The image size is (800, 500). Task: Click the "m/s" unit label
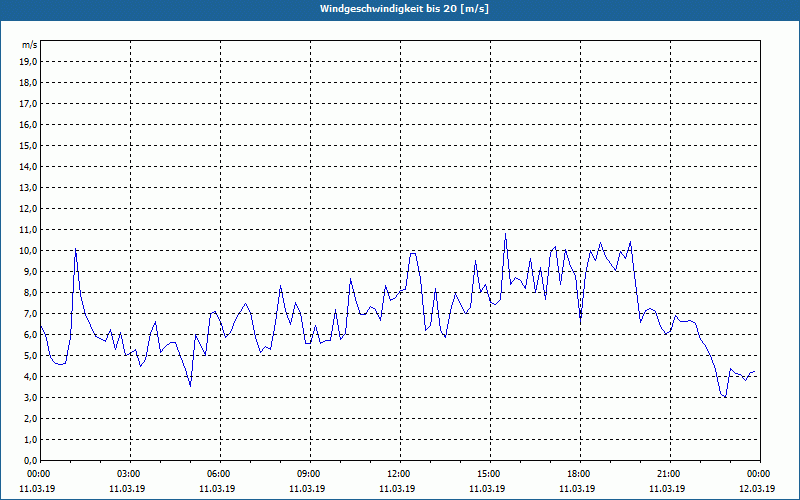[x=30, y=45]
